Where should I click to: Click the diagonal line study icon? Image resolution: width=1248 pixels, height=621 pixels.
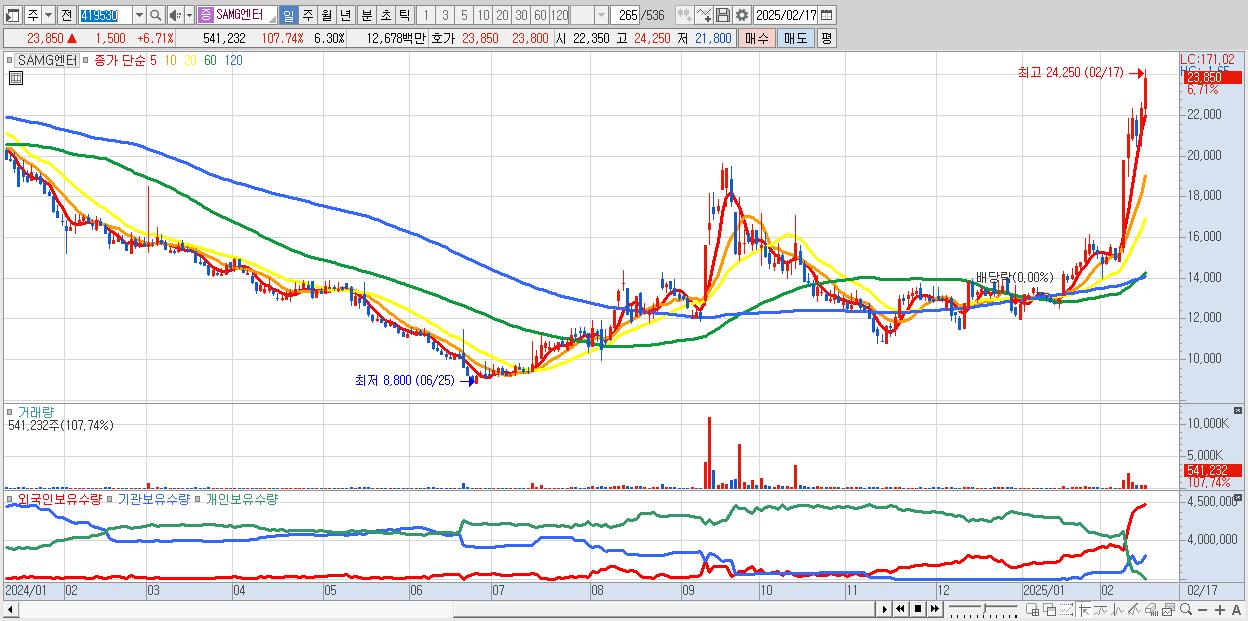1134,610
